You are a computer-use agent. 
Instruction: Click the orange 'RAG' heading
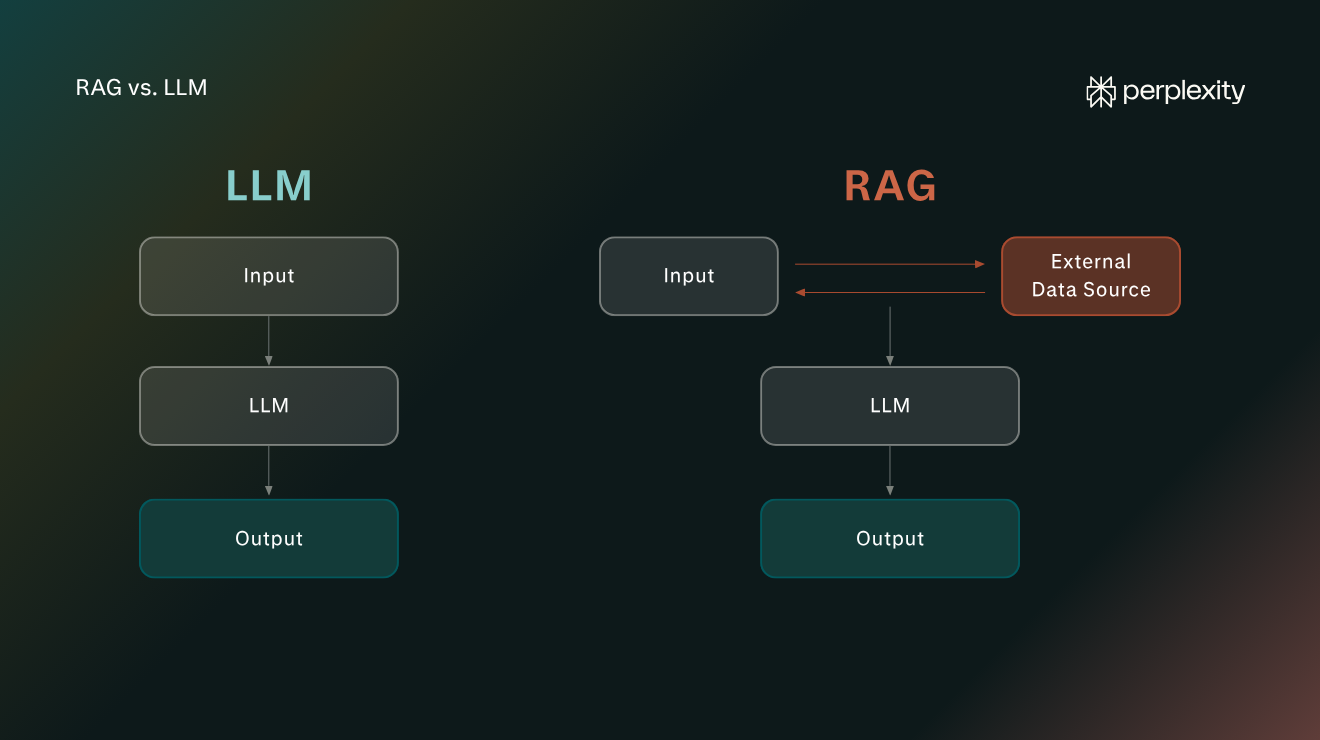click(x=890, y=186)
